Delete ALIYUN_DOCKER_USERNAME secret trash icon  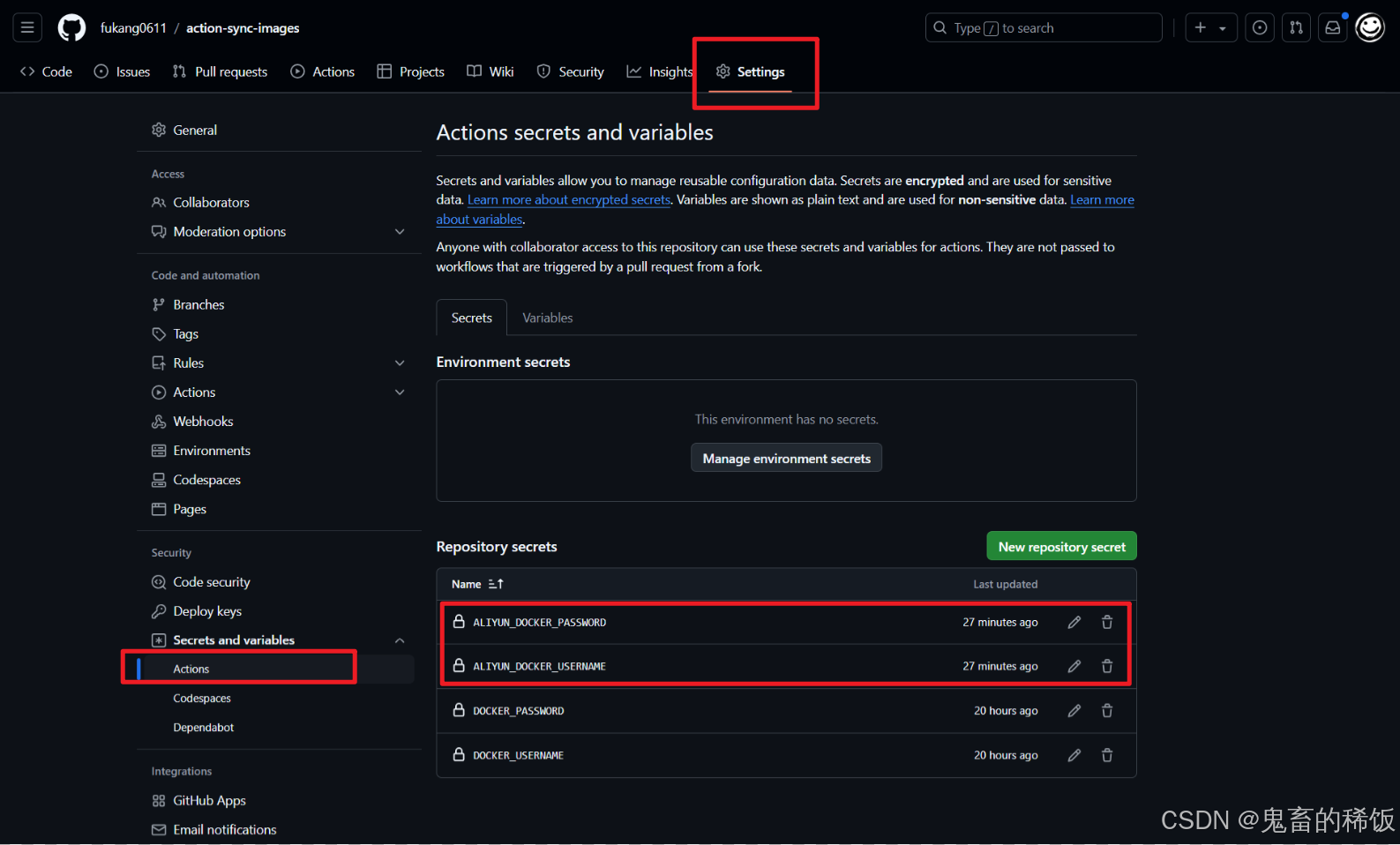coord(1106,666)
